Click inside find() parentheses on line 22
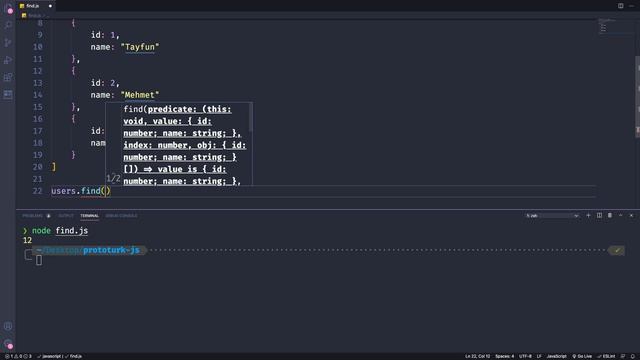The image size is (640, 360). tap(106, 191)
